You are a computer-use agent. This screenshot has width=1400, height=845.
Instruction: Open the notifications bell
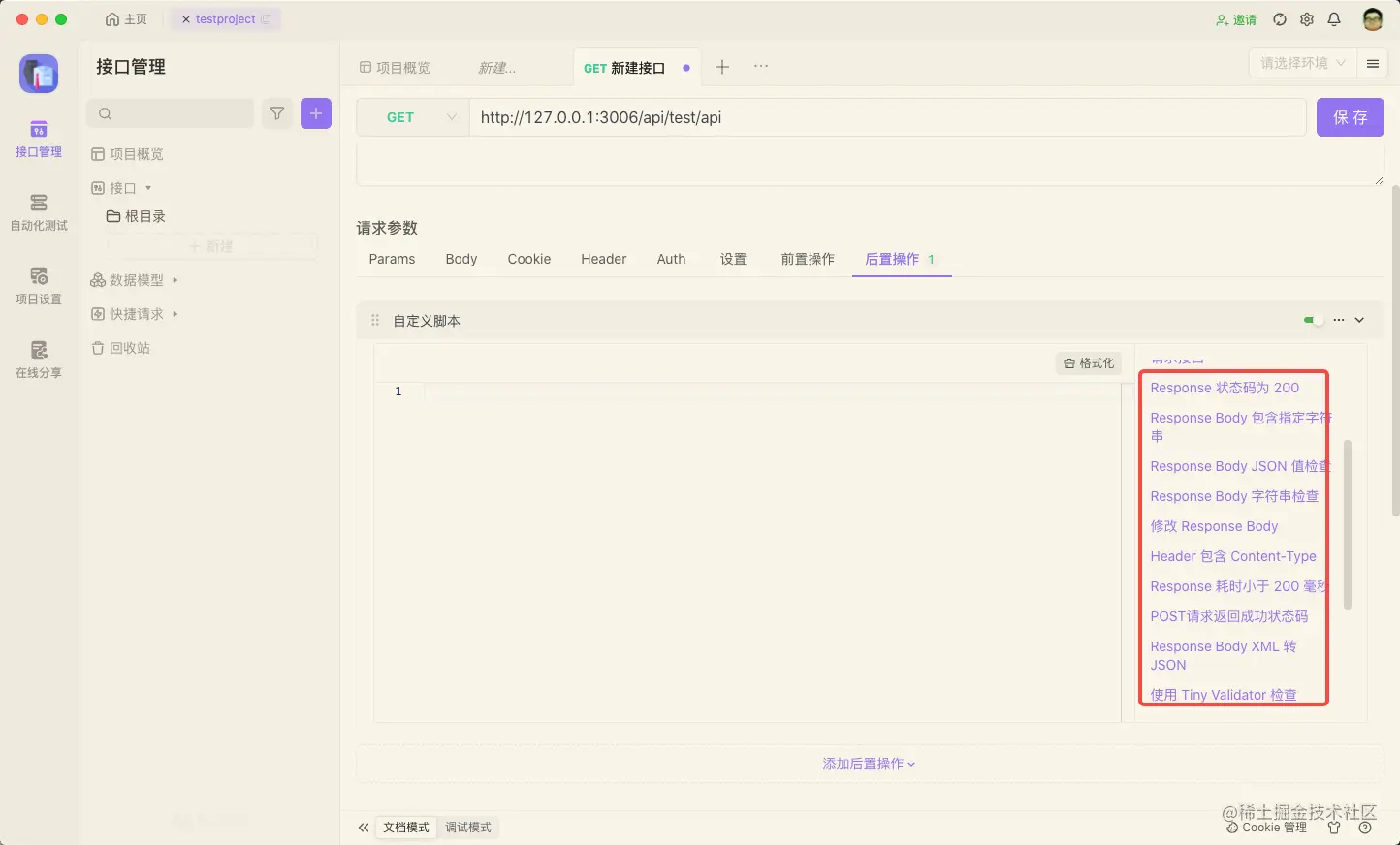[1334, 19]
